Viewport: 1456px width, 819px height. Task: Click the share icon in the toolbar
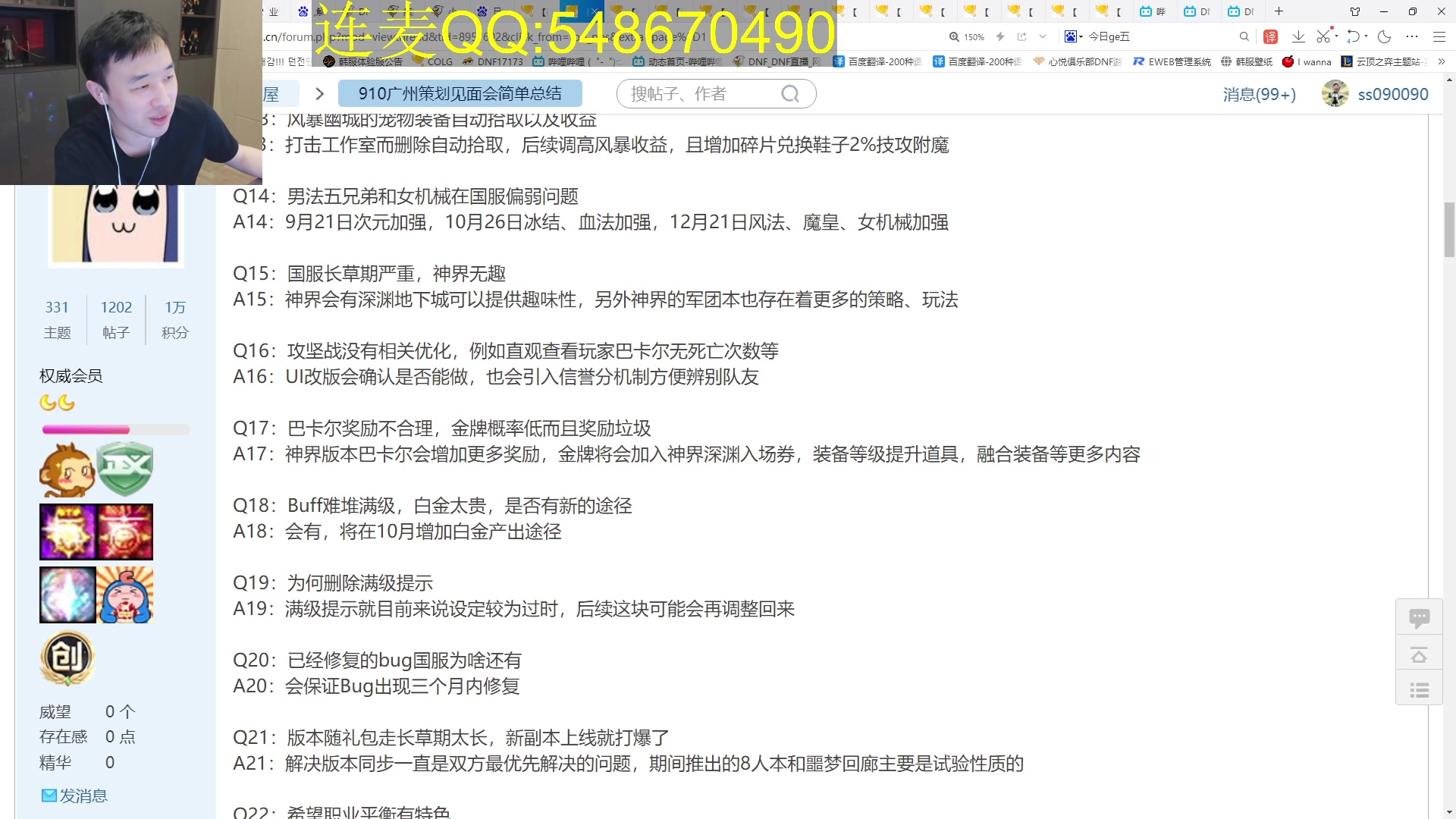click(1023, 36)
